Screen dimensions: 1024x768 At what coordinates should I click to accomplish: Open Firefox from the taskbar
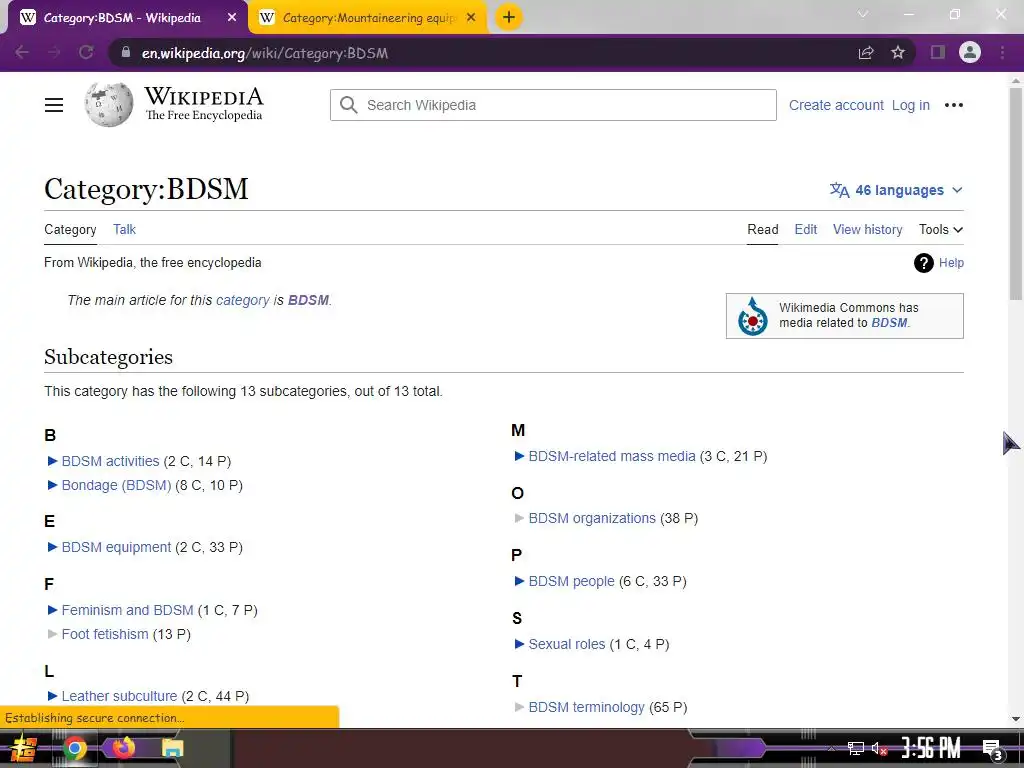pos(123,747)
